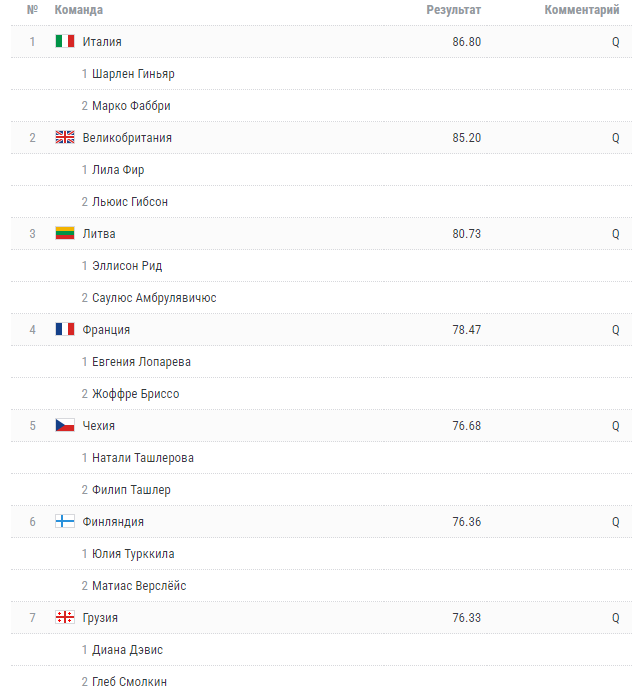Open Евгения Лопарева athlete entry
Viewport: 644px width, 693px height.
(141, 362)
